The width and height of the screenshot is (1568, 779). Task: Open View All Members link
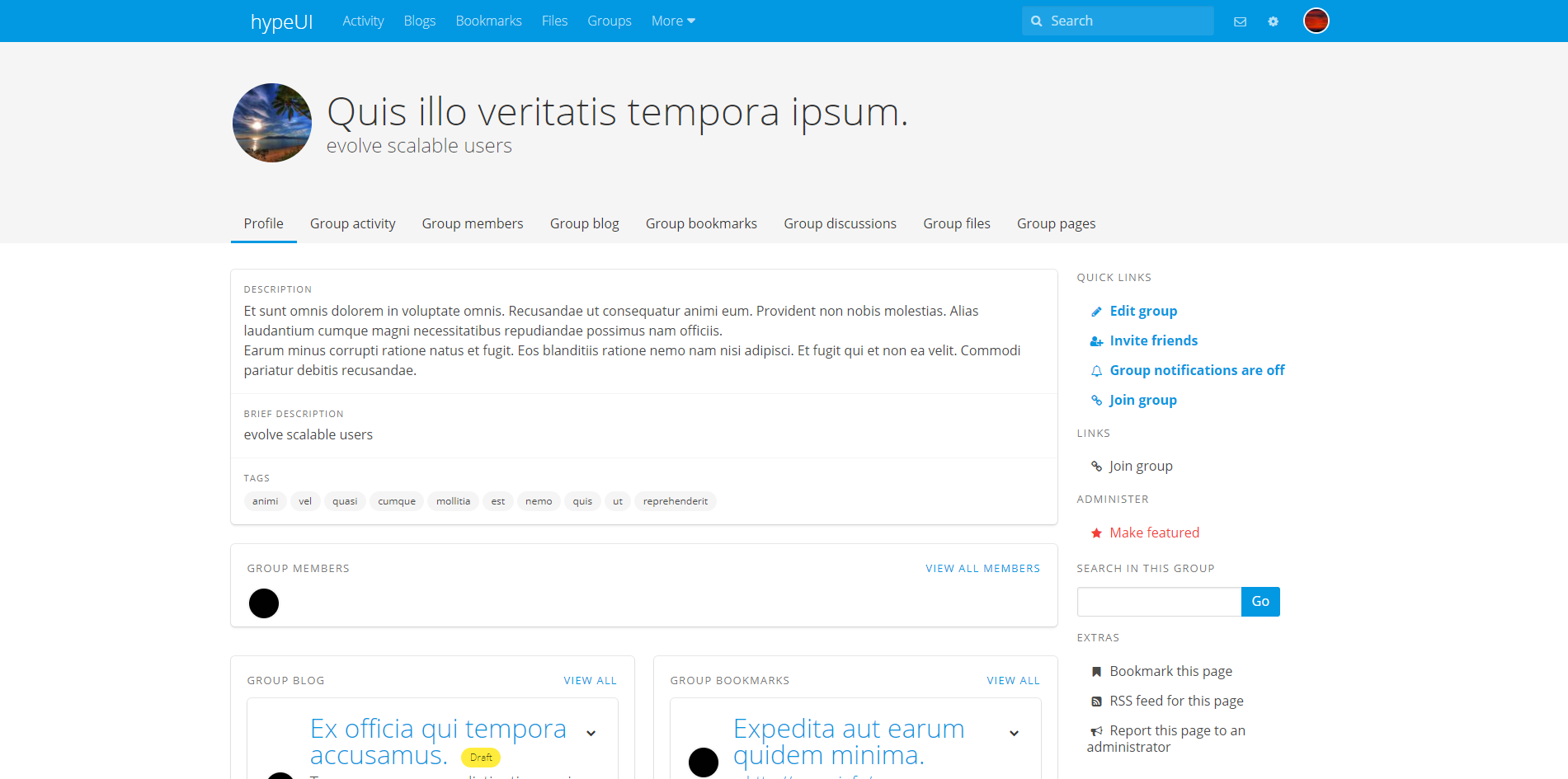[x=982, y=569]
